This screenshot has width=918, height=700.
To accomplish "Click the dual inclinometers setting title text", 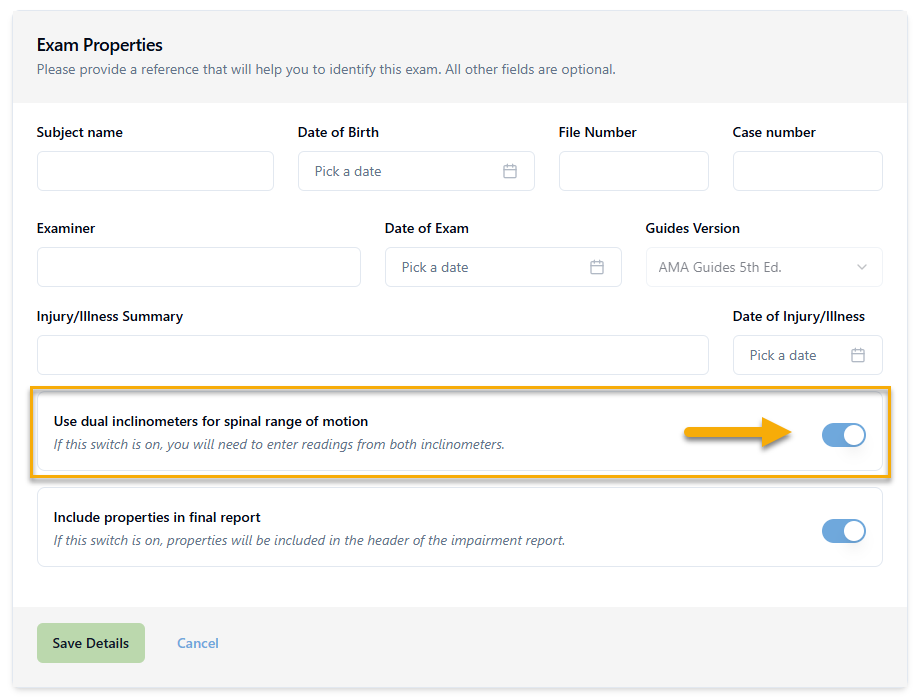I will (211, 421).
